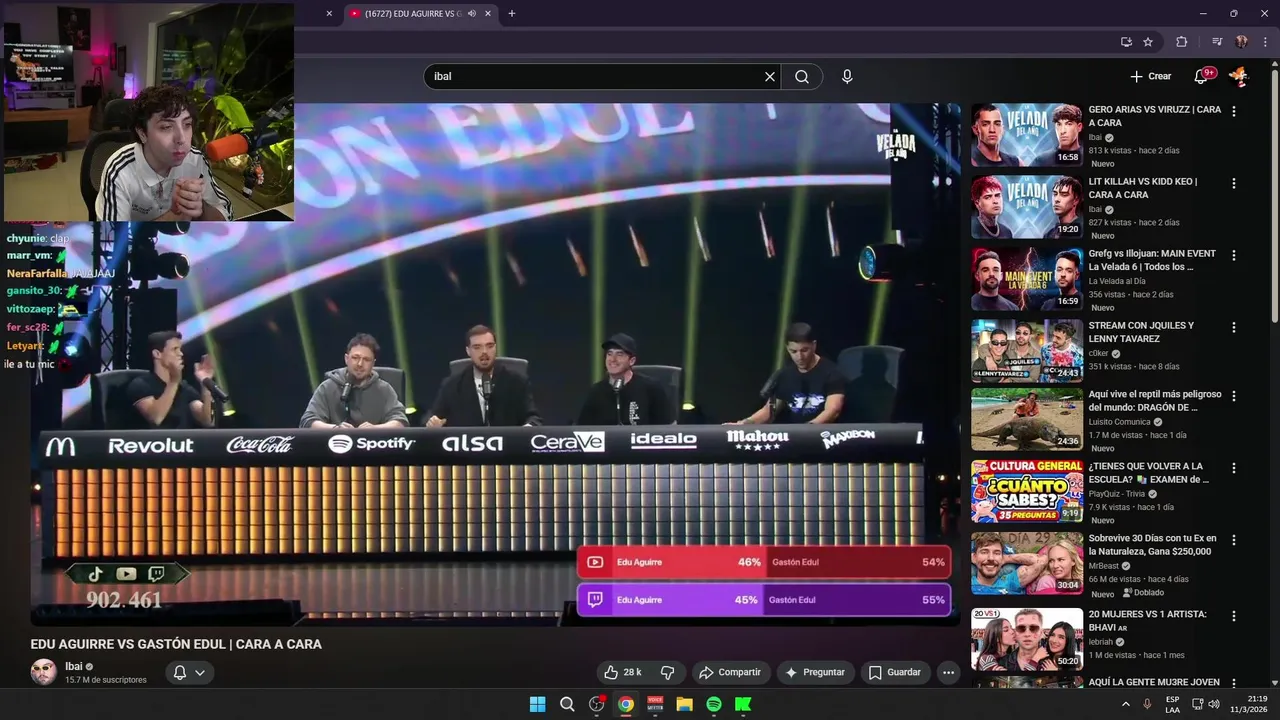Image resolution: width=1280 pixels, height=720 pixels.
Task: Click 'La Velada al Día' channel name
Action: click(1116, 281)
